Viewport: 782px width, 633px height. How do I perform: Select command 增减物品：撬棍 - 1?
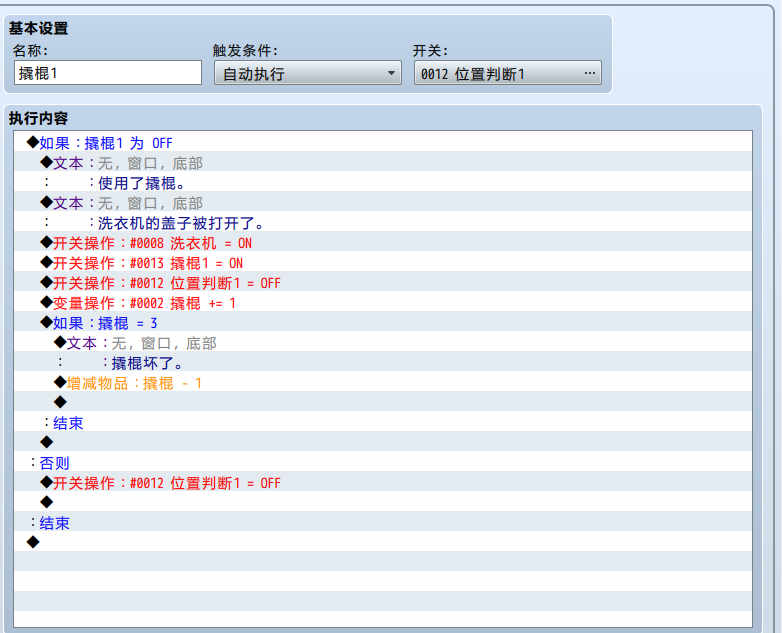pos(383,383)
